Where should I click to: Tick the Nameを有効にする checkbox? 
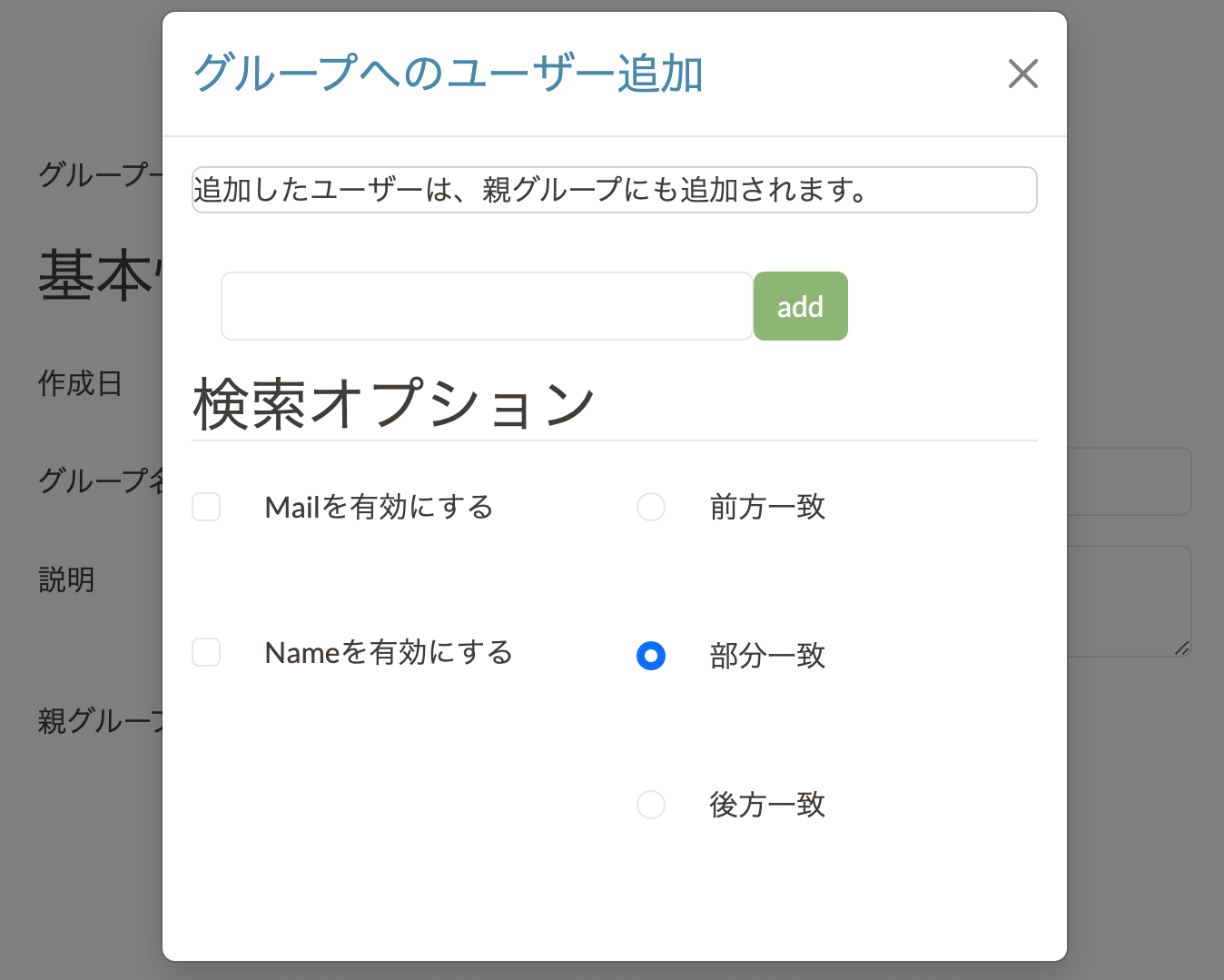pos(206,652)
